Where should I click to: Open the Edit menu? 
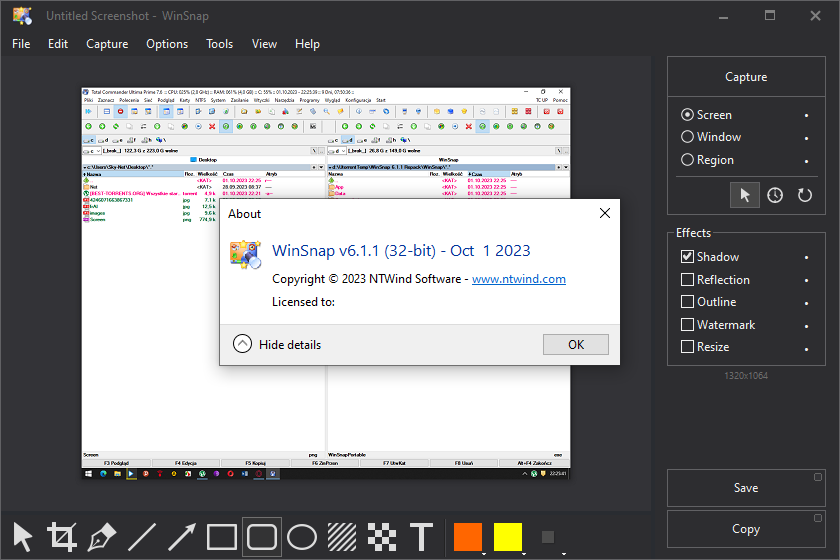point(58,44)
